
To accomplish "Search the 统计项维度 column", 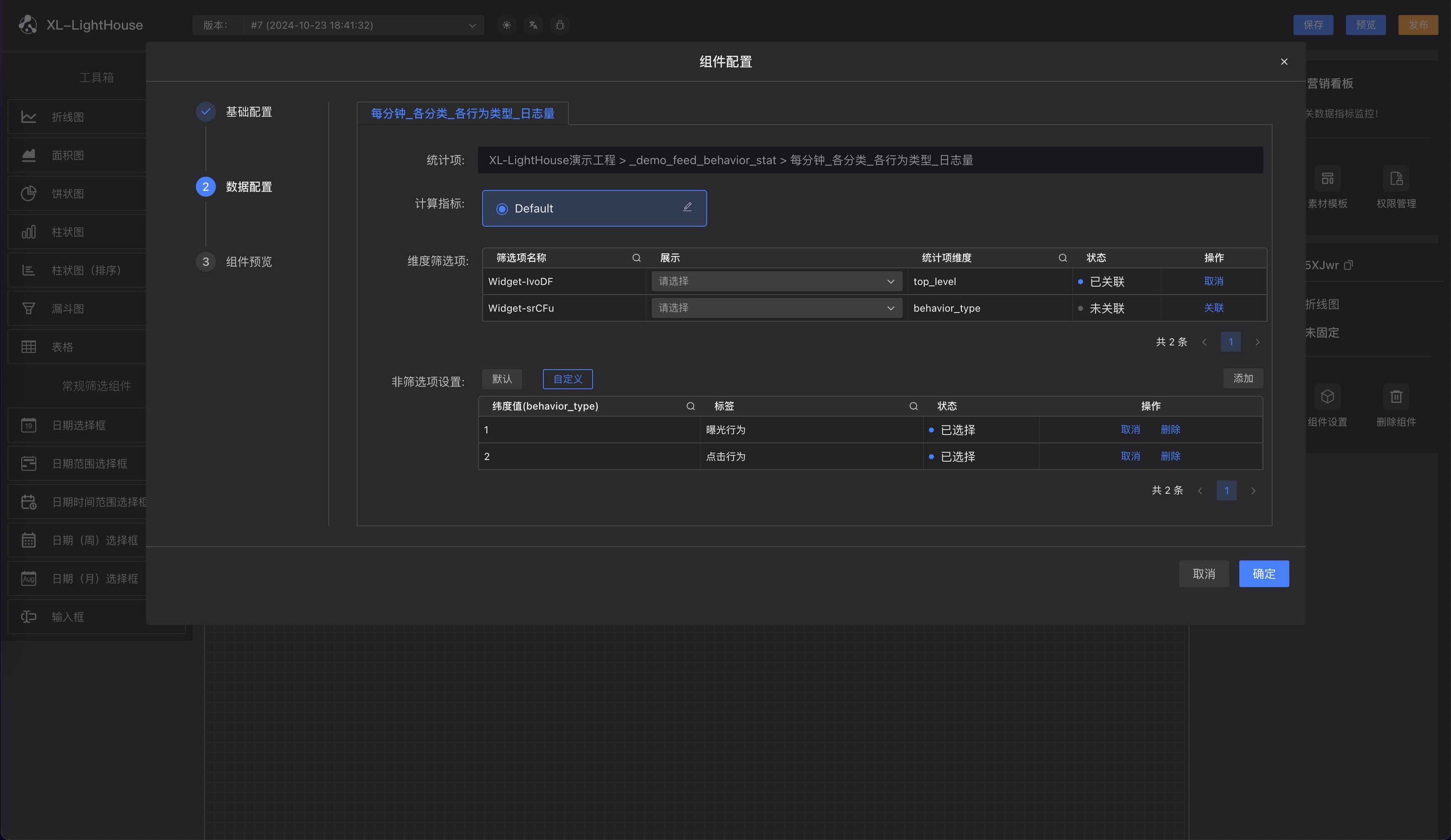I will pos(1062,258).
